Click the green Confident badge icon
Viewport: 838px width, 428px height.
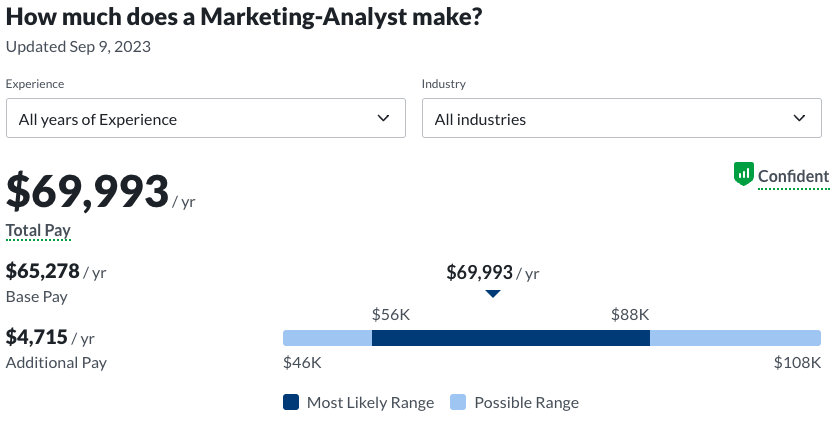click(743, 174)
